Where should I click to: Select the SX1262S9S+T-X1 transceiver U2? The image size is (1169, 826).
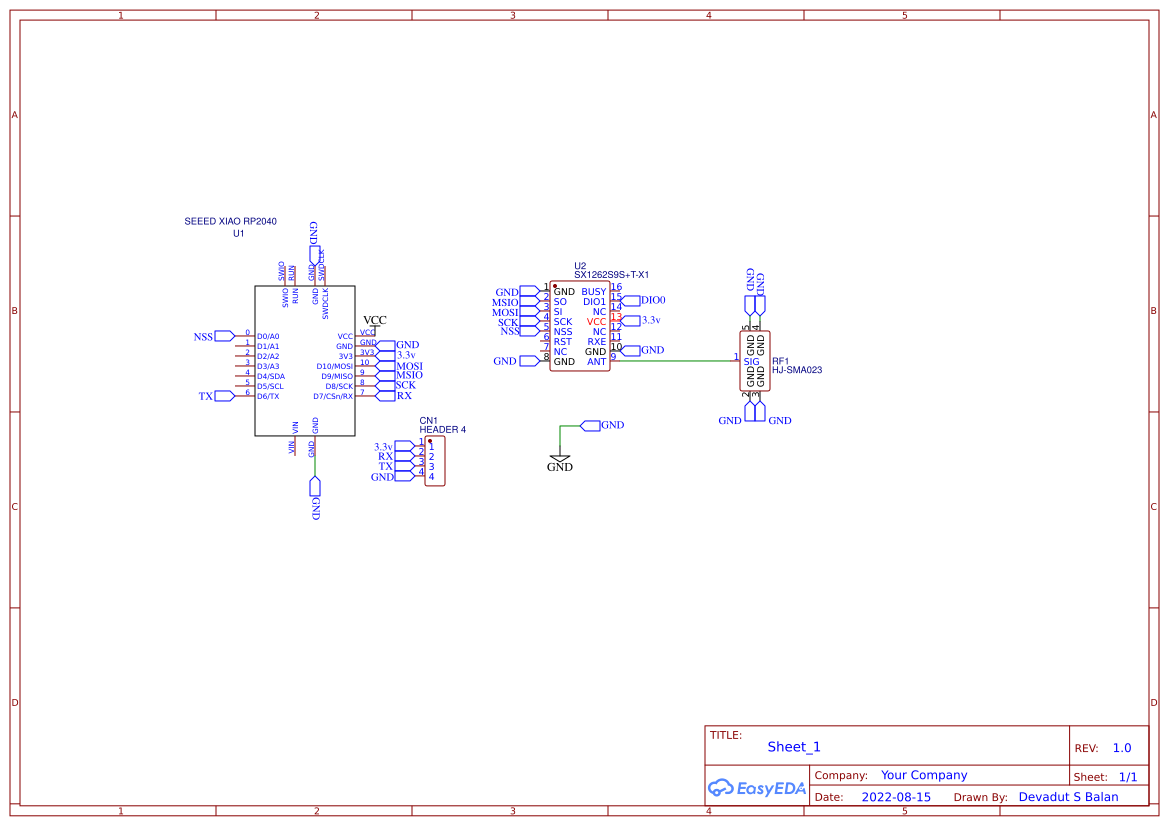tap(580, 325)
